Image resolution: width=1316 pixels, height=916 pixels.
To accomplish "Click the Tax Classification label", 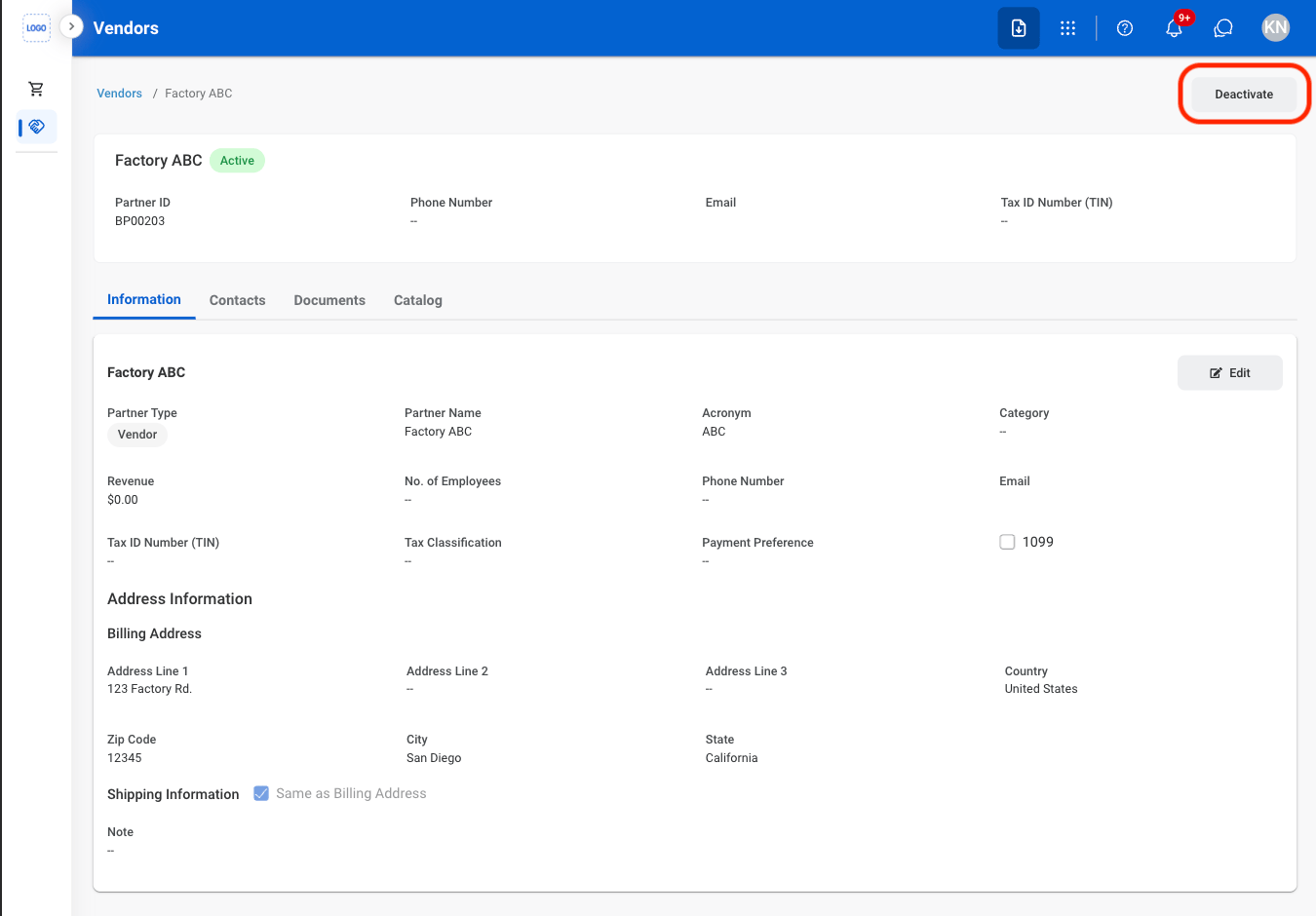I will pyautogui.click(x=453, y=543).
